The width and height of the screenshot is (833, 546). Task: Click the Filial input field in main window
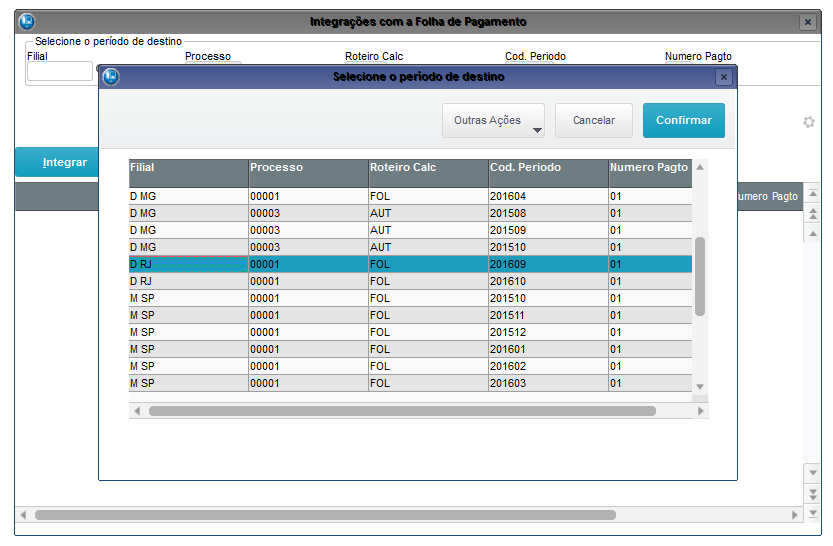60,71
